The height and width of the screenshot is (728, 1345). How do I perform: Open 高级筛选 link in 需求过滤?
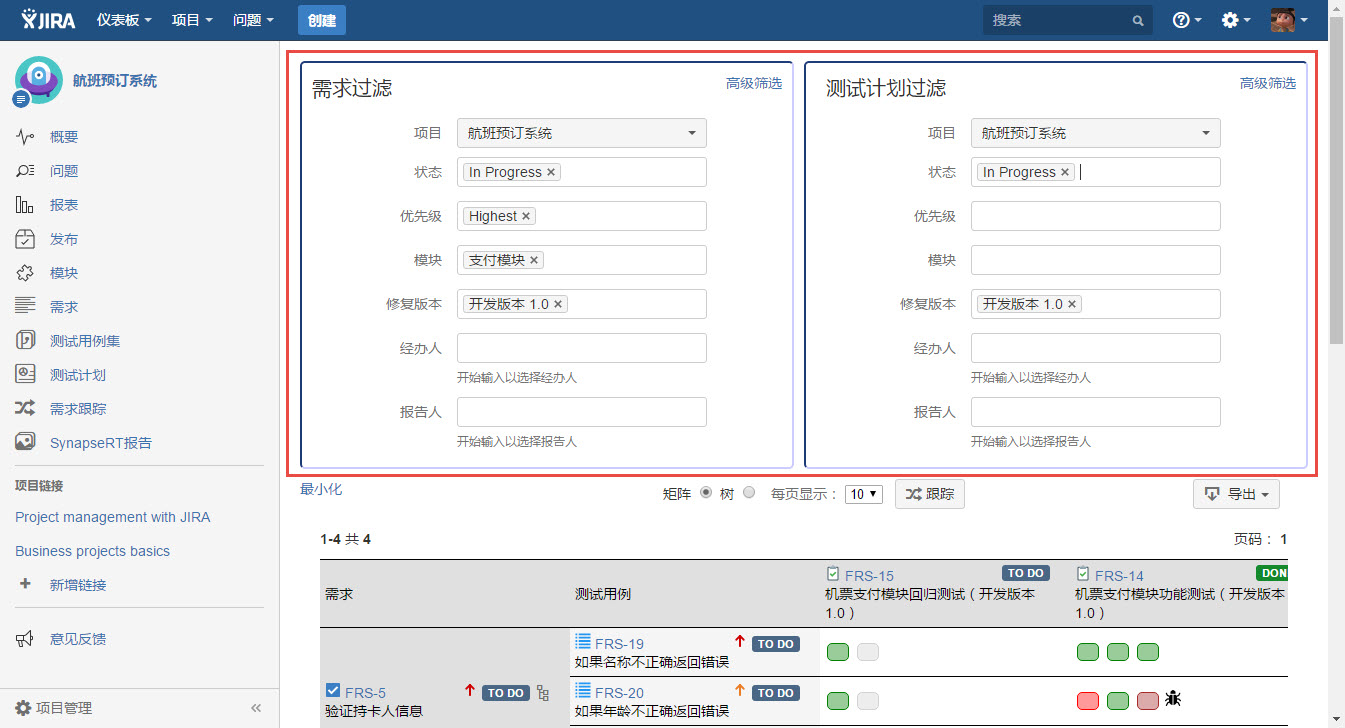click(754, 84)
